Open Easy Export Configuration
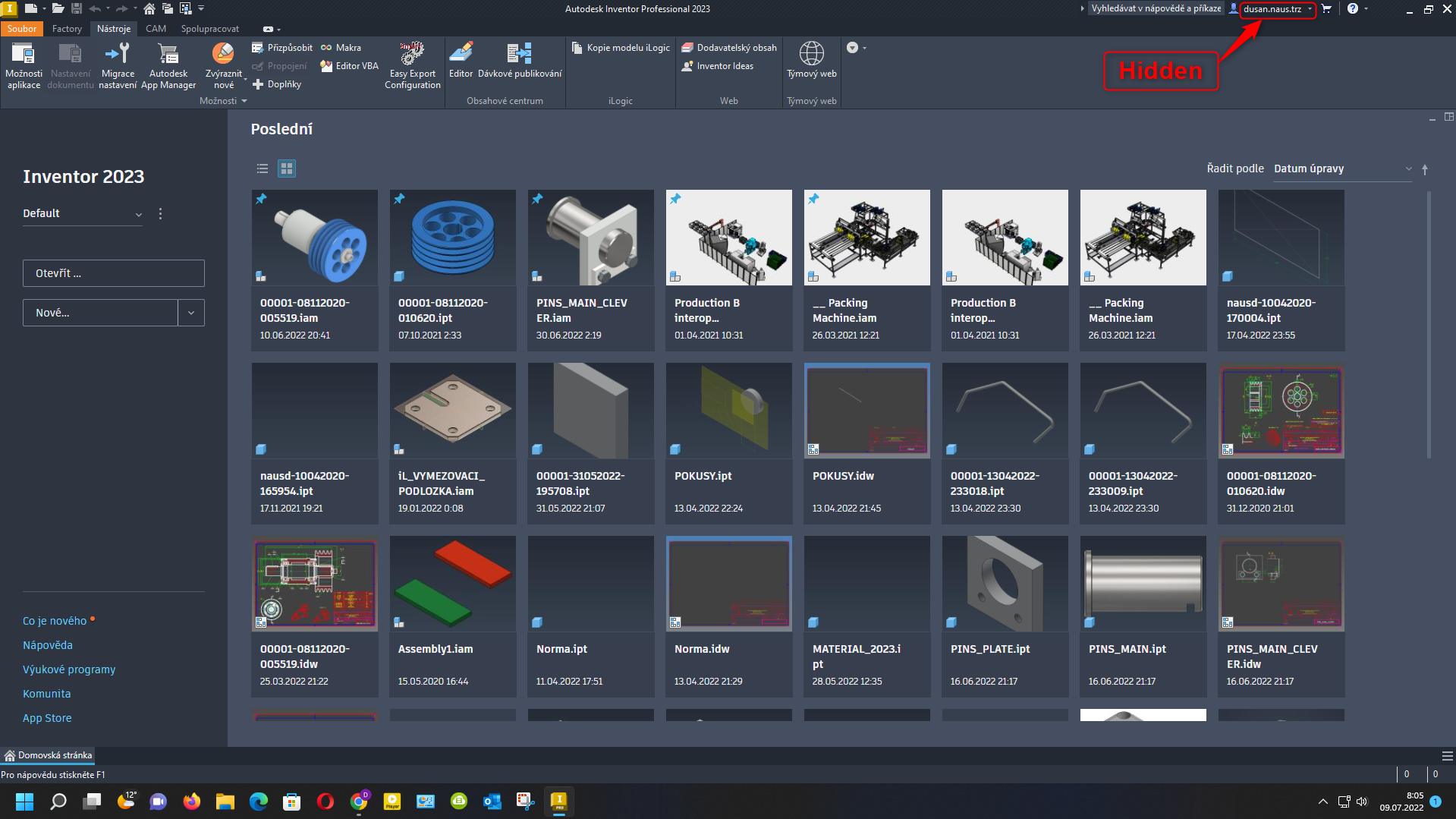This screenshot has height=819, width=1456. point(412,66)
